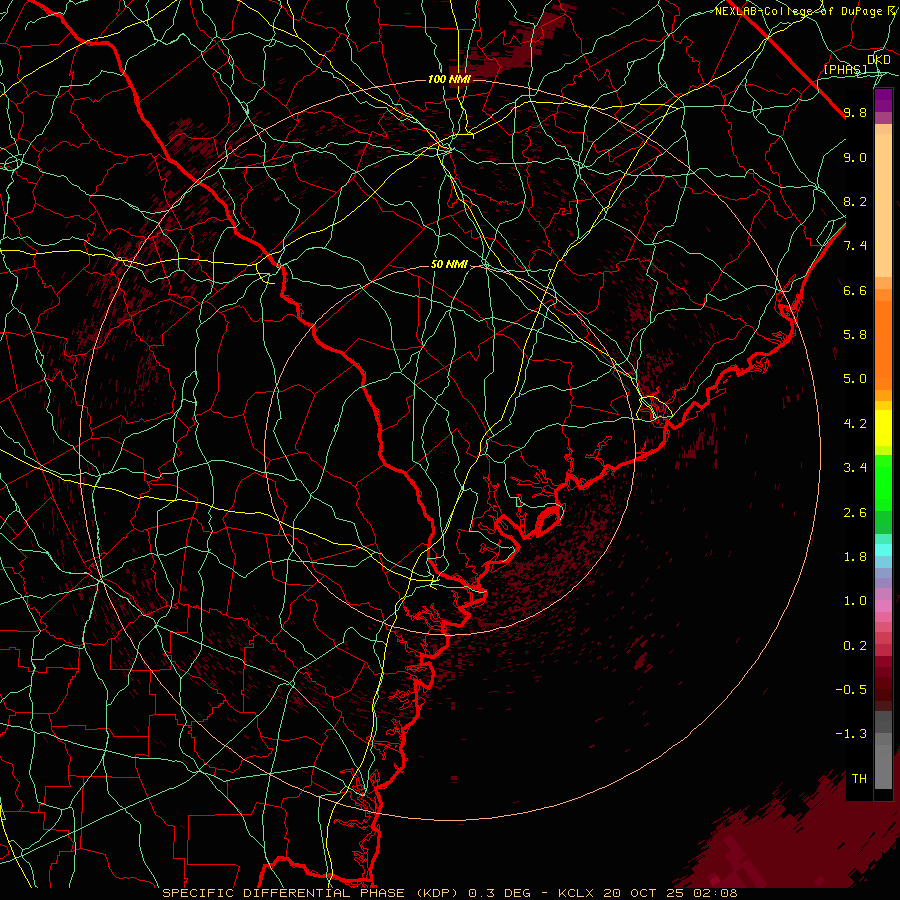Screen dimensions: 900x900
Task: Click the -1.3 legend value
Action: (851, 734)
